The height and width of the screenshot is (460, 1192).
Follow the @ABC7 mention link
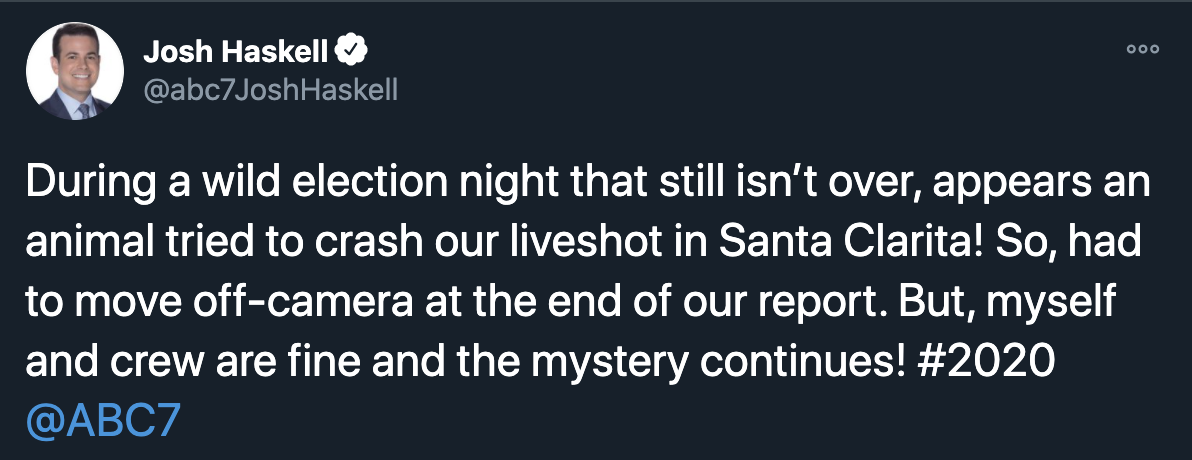104,422
